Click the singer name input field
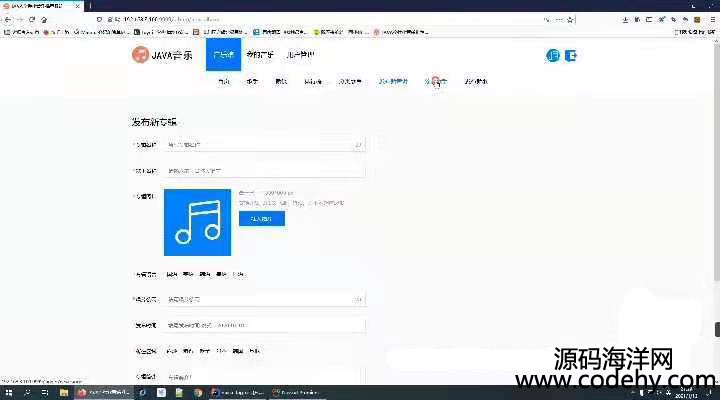This screenshot has height=400, width=720. [265, 170]
